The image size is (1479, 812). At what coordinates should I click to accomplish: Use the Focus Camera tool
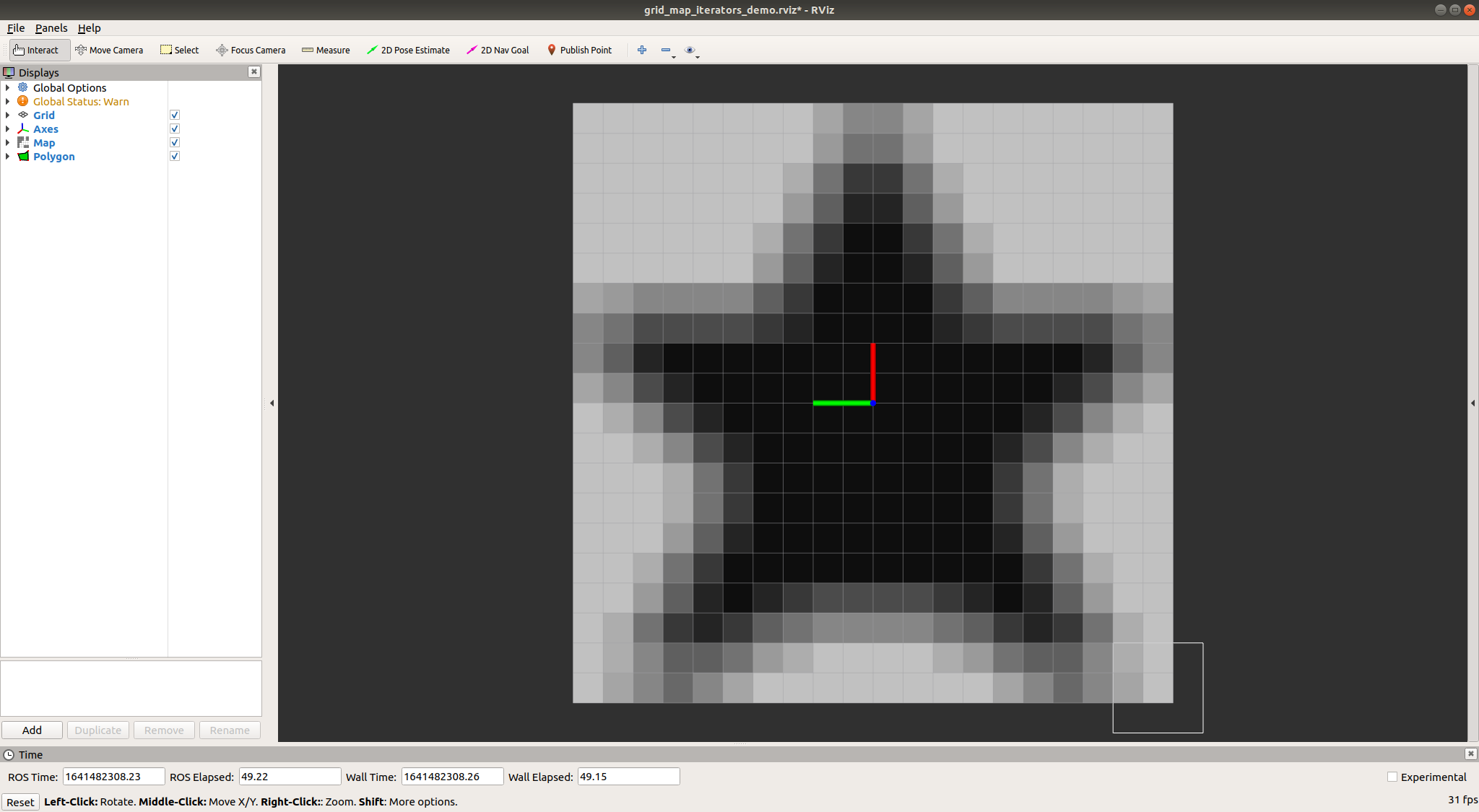click(x=251, y=50)
